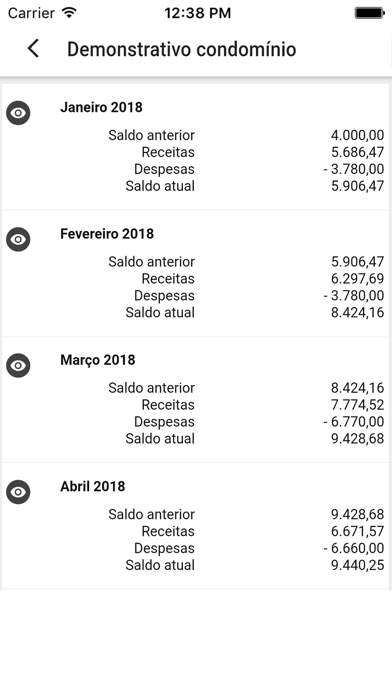View details with Janeiro 2018 eye icon
This screenshot has width=392, height=696.
click(x=18, y=113)
